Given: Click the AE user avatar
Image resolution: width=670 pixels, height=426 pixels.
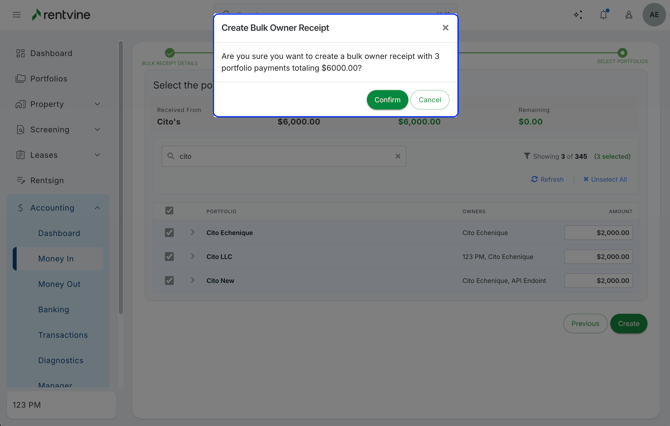Looking at the screenshot, I should [x=654, y=15].
